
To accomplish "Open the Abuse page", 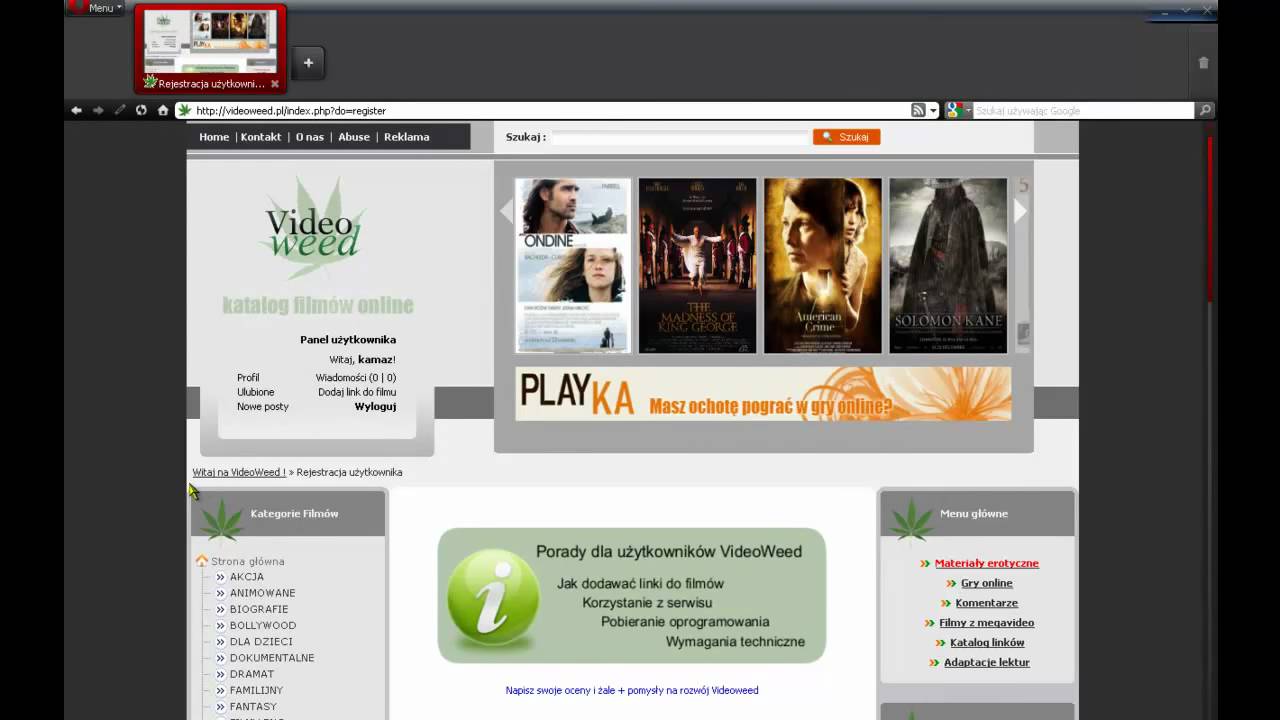I will (x=354, y=137).
